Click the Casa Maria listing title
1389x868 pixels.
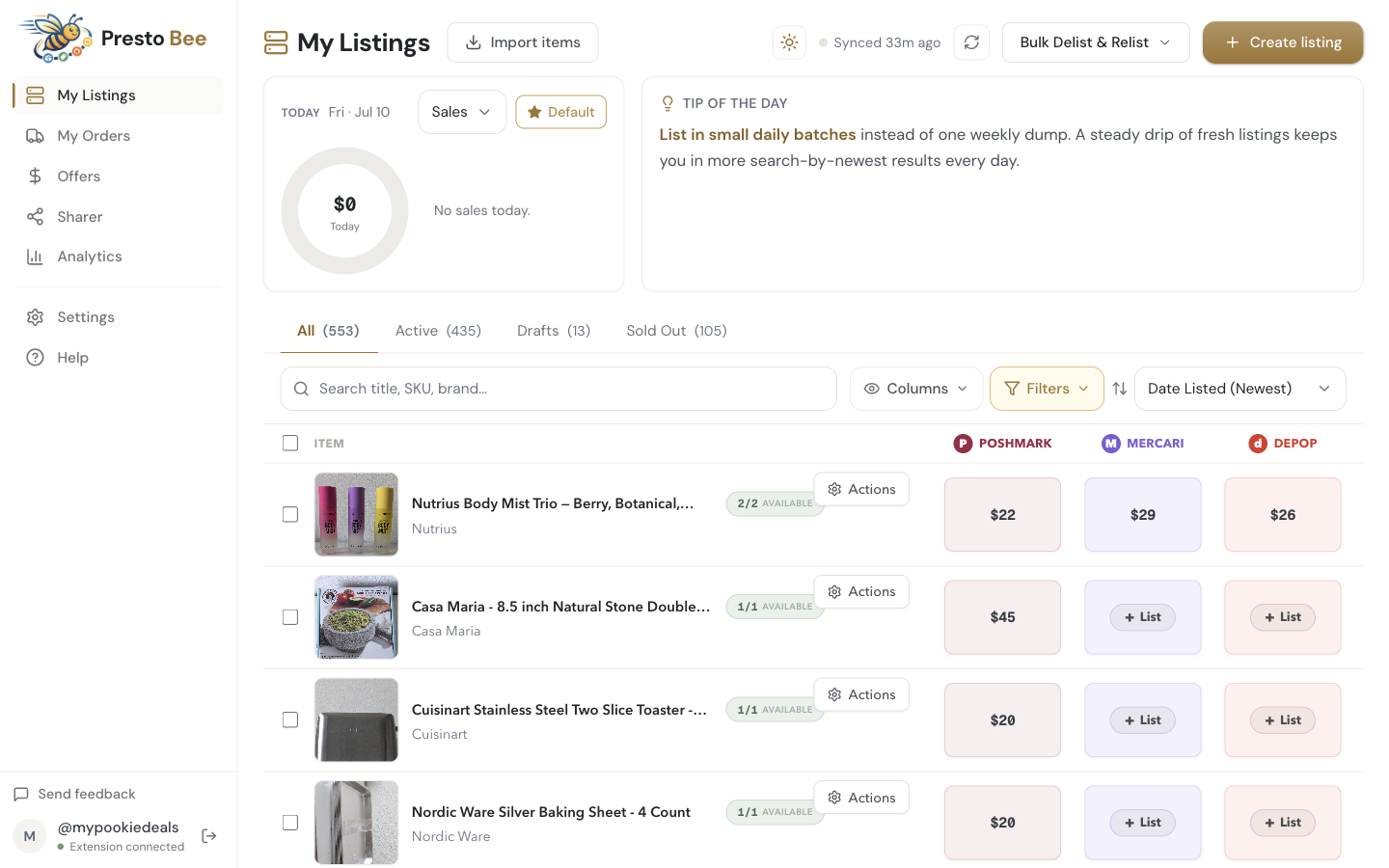[560, 607]
